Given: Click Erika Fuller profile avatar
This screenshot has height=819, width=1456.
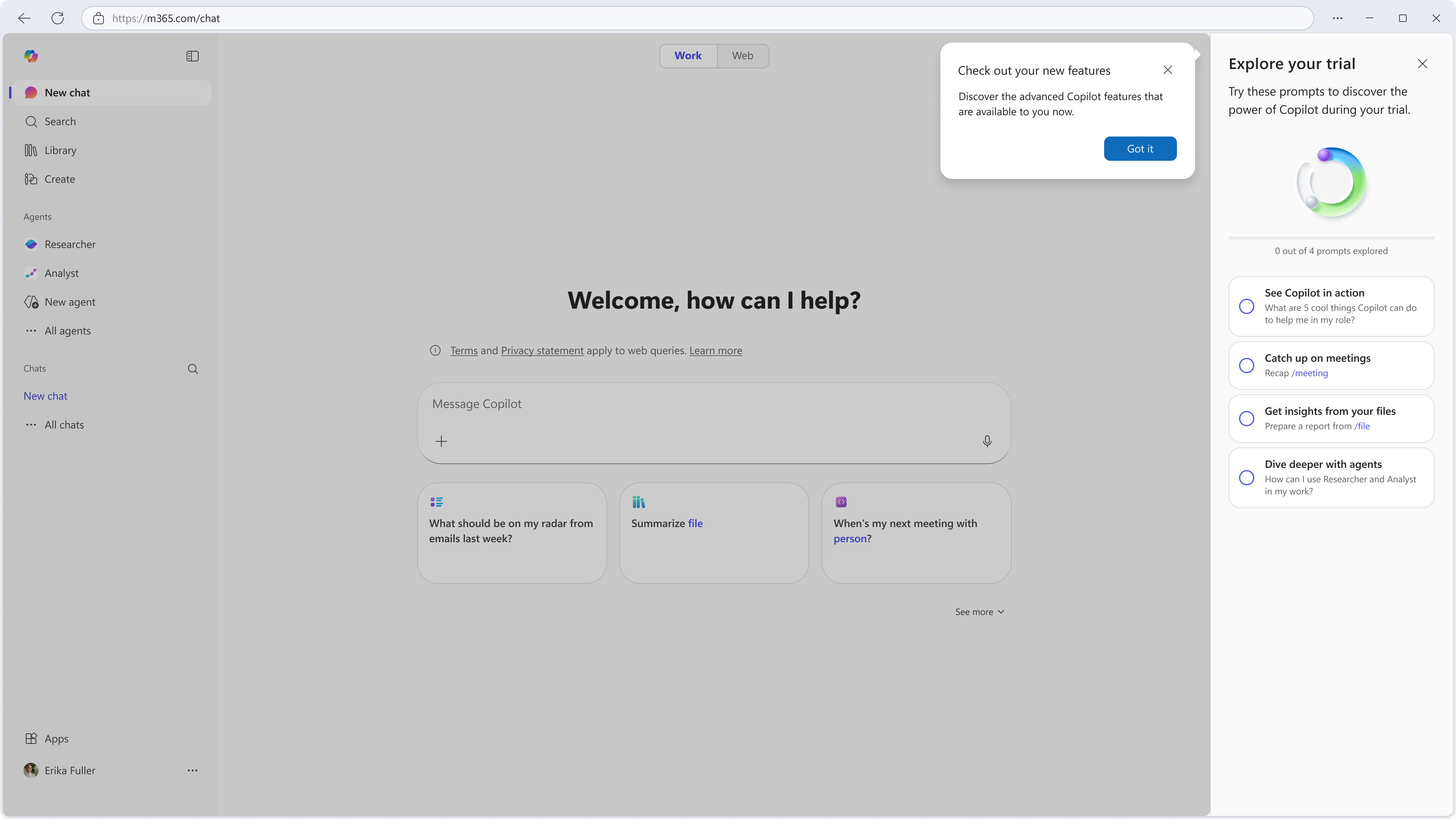Looking at the screenshot, I should coord(31,770).
